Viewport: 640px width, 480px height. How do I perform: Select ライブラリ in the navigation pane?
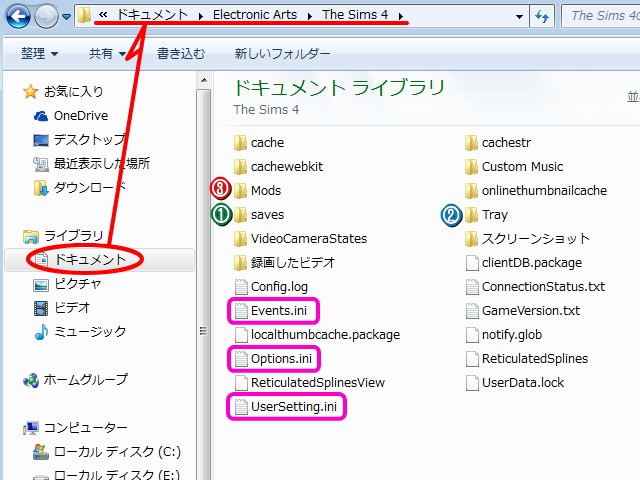coord(63,236)
